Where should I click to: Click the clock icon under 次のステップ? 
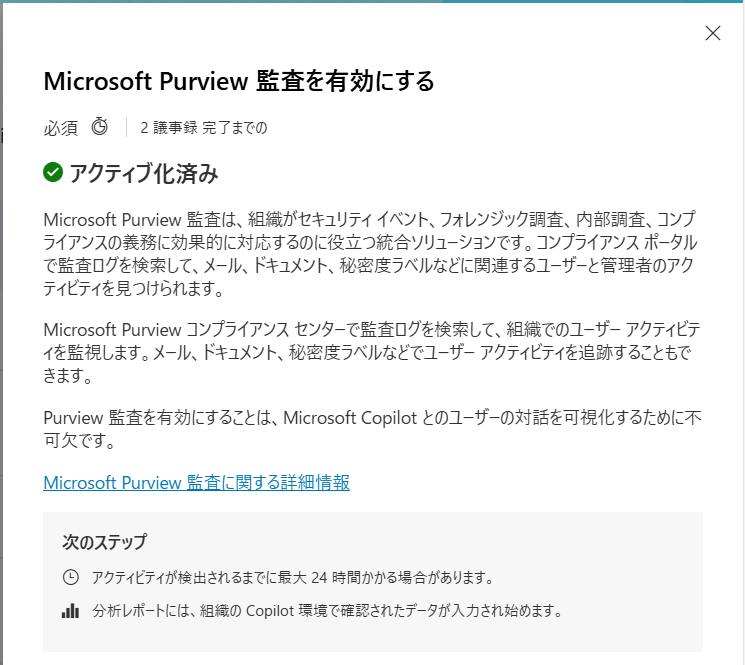pyautogui.click(x=71, y=577)
